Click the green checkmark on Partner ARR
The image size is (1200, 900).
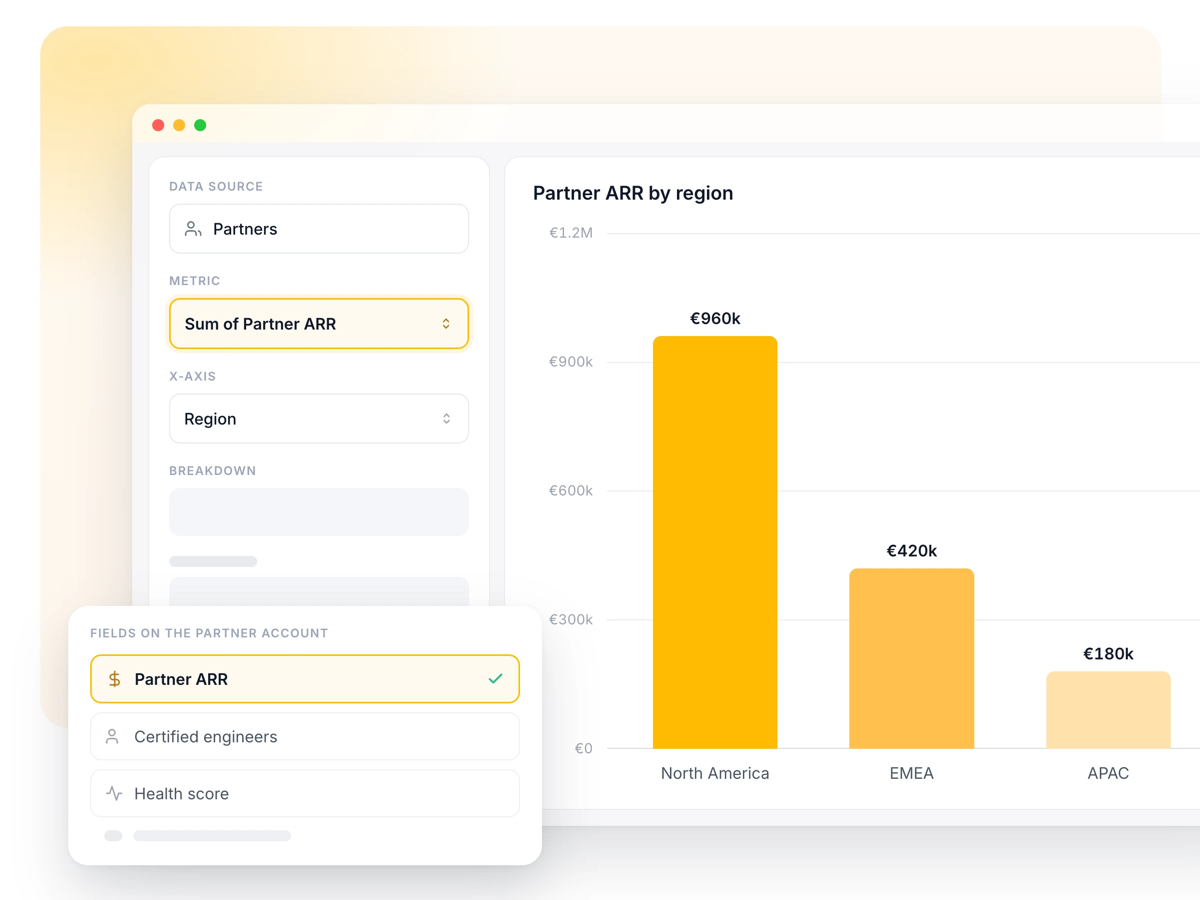(x=495, y=679)
